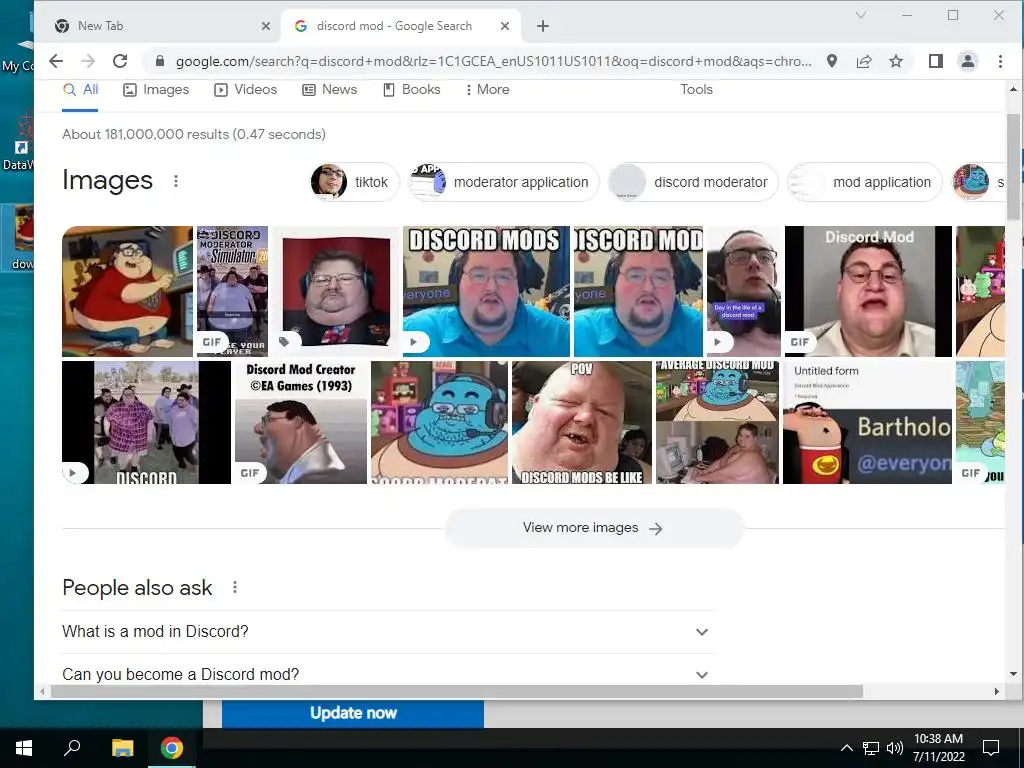This screenshot has width=1024, height=768.
Task: Click the horizontal scrollbar thumb
Action: [456, 691]
